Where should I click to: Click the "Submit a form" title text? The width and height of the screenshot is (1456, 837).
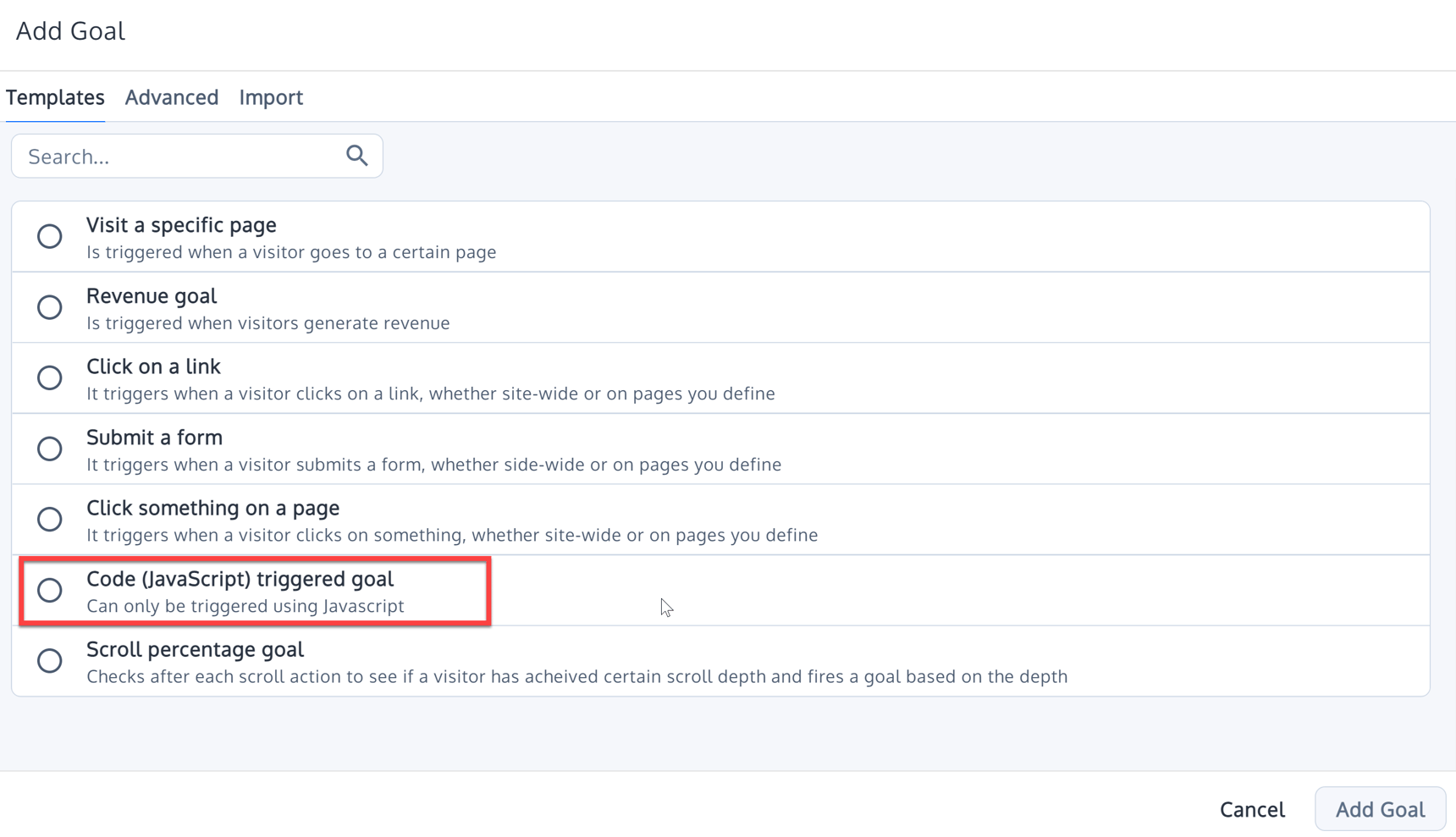tap(154, 438)
